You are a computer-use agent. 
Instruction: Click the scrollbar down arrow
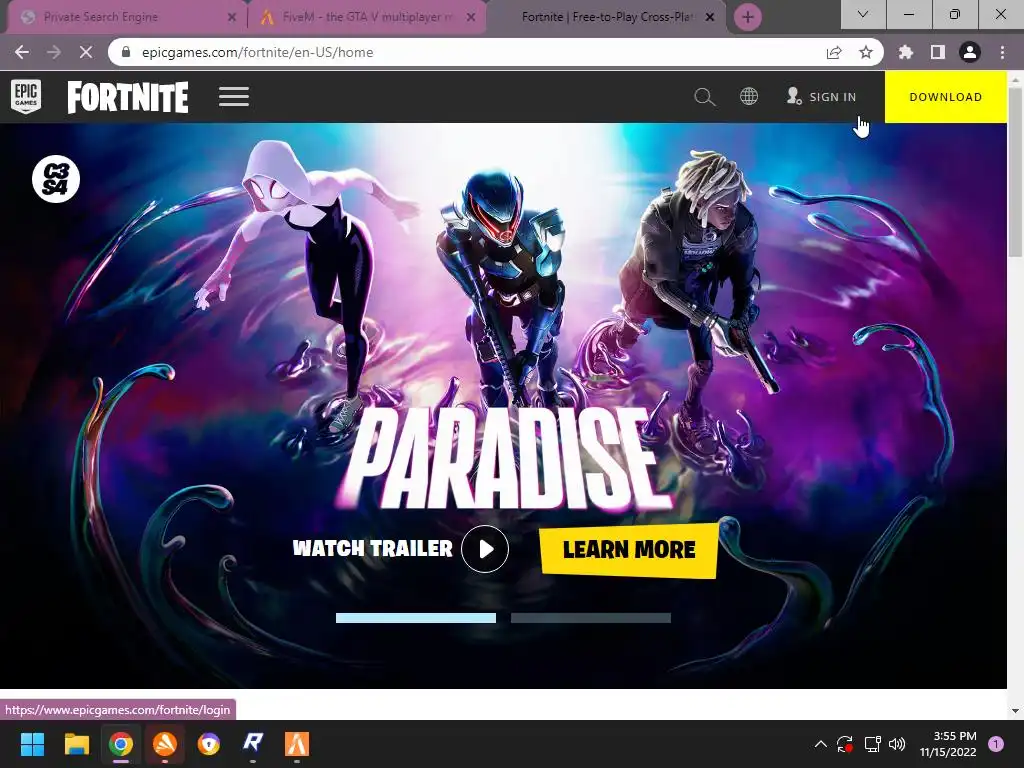tap(1015, 711)
